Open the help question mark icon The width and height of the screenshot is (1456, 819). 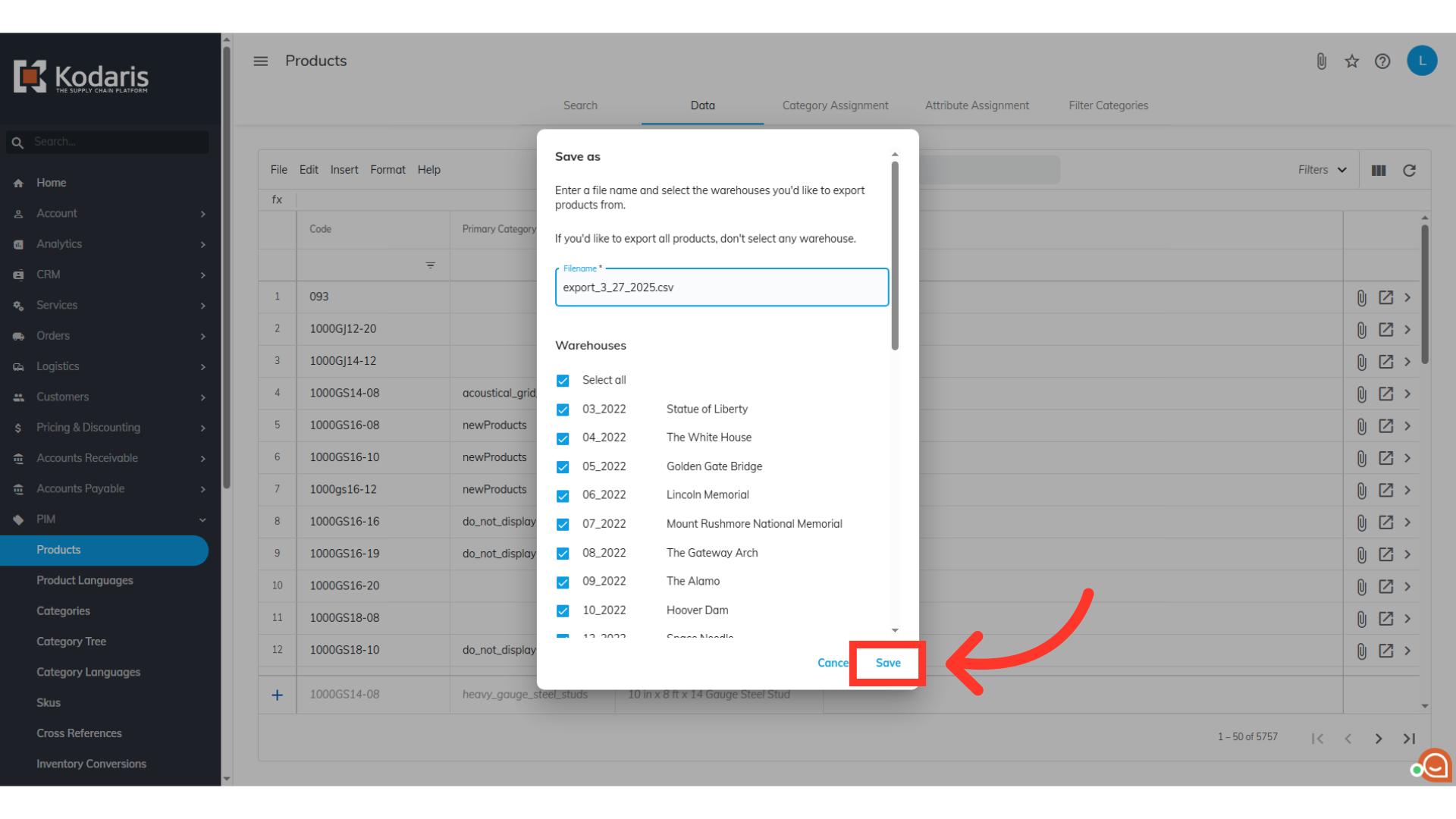(1382, 61)
